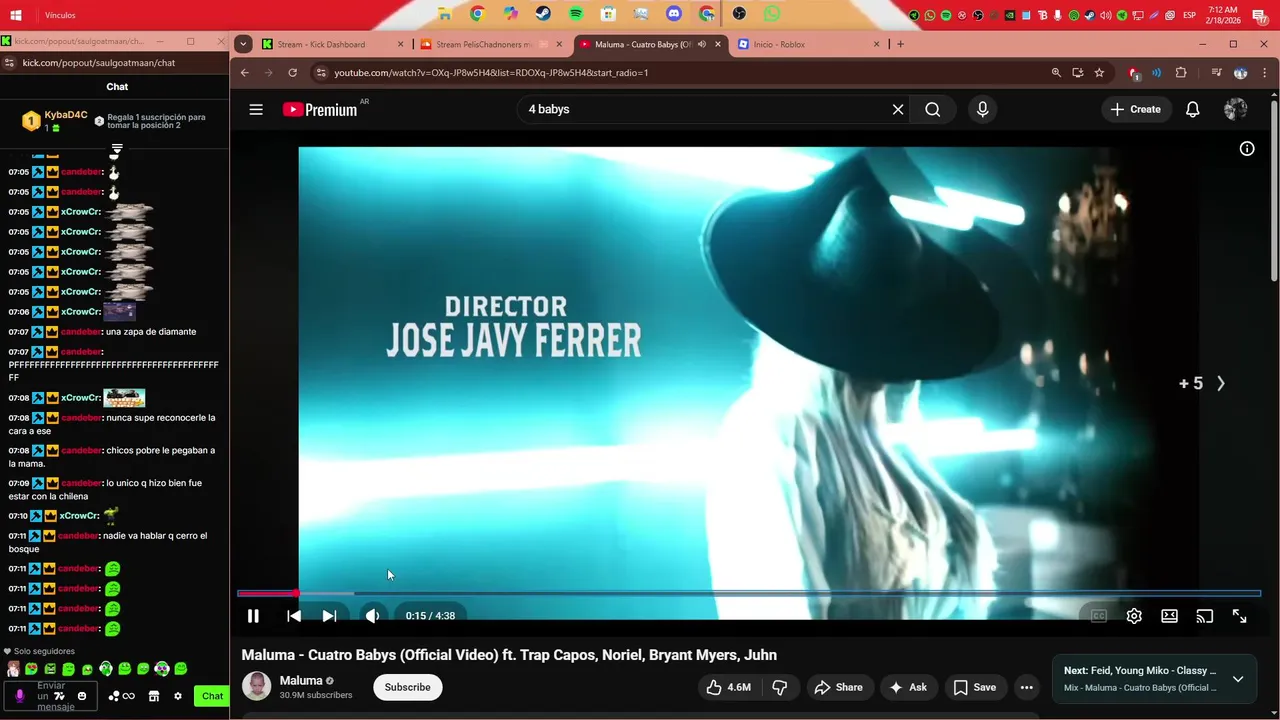1280x720 pixels.
Task: Subscribe to the Maluma channel
Action: 408,687
